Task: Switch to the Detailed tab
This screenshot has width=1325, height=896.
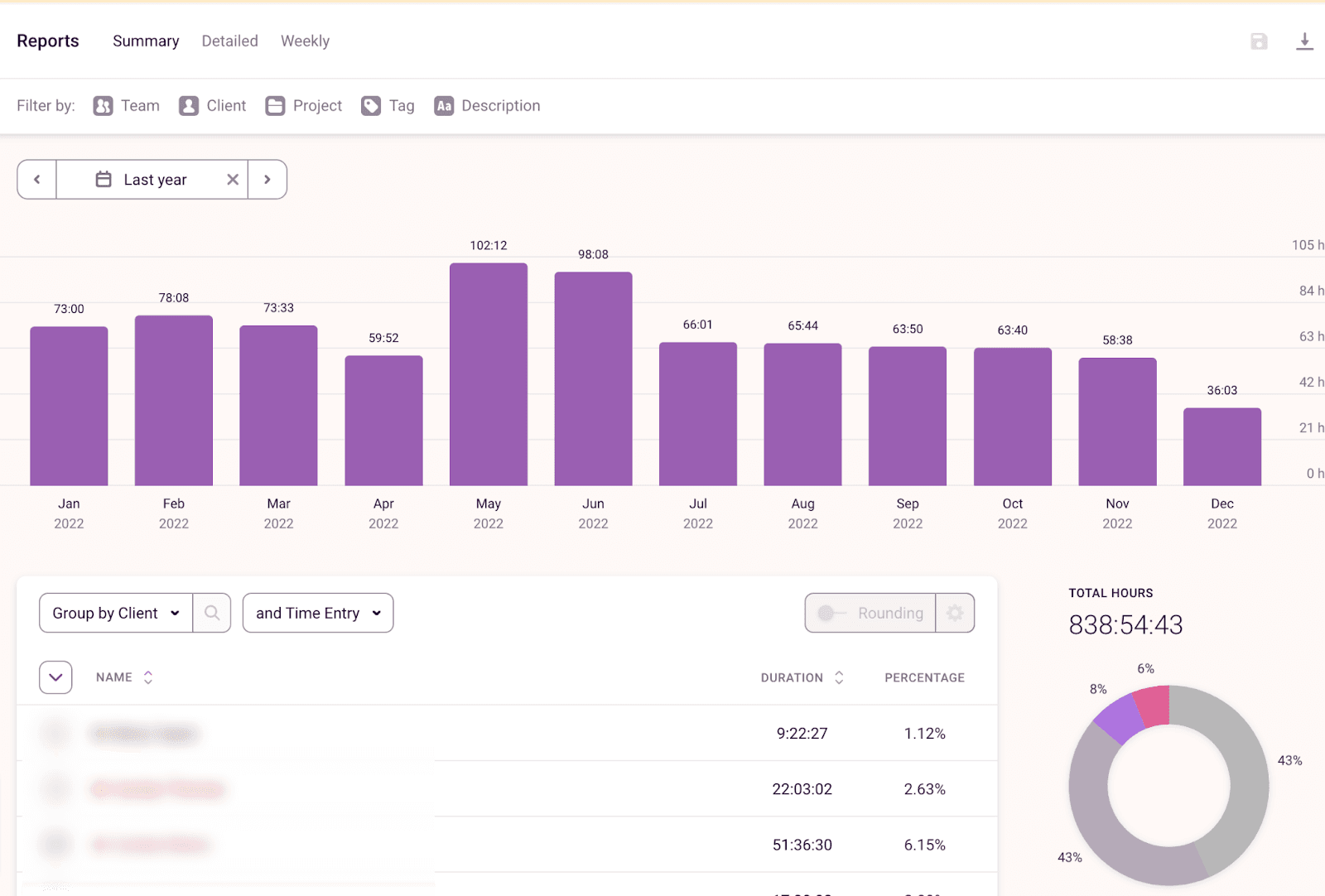Action: pyautogui.click(x=230, y=41)
